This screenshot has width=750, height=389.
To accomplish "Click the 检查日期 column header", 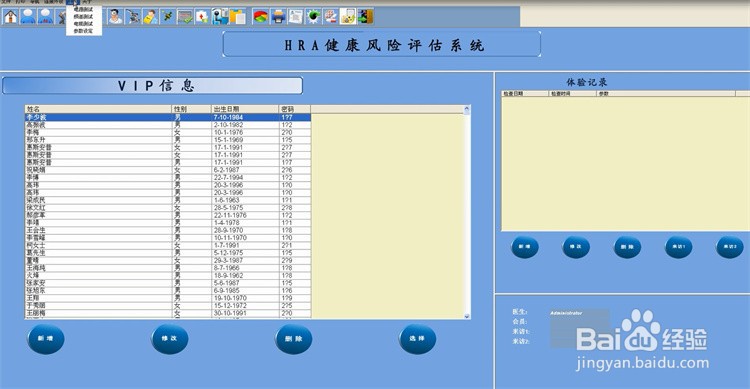I will (525, 94).
